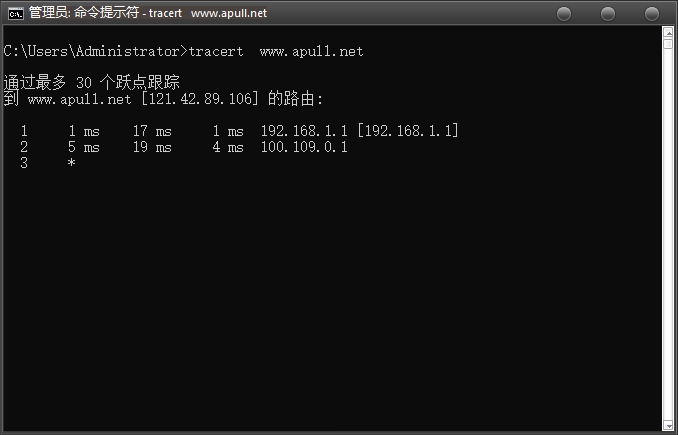Image resolution: width=678 pixels, height=435 pixels.
Task: Click the bracketed [192.168.1.1] hostname
Action: tap(407, 131)
